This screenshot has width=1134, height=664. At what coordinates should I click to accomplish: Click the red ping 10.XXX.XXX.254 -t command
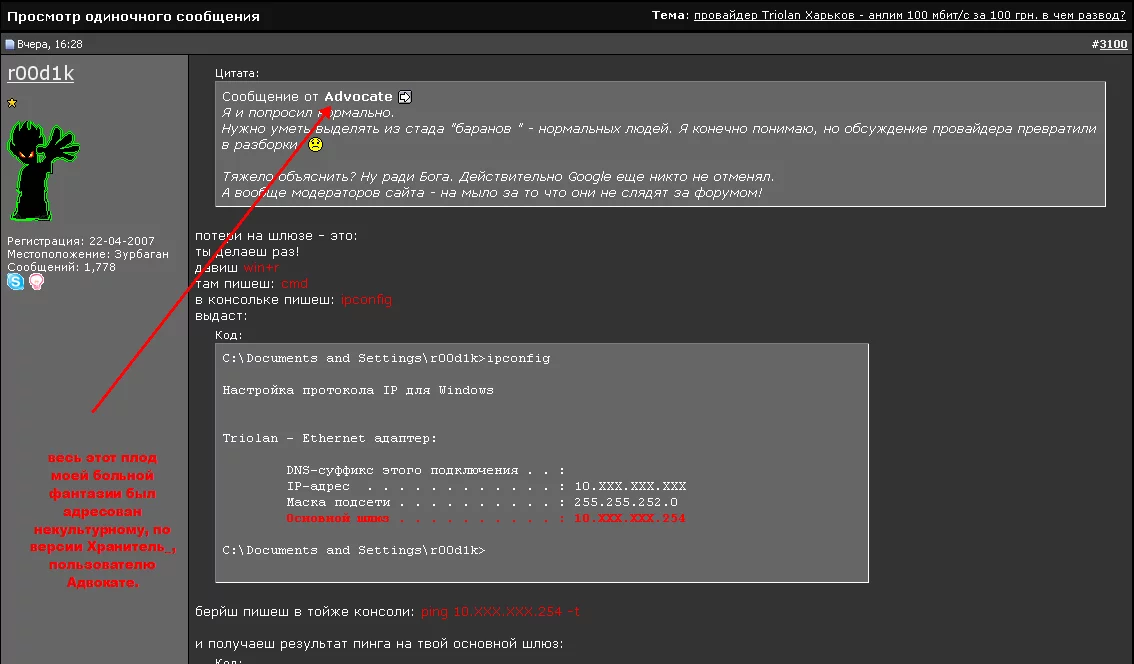[x=500, y=612]
